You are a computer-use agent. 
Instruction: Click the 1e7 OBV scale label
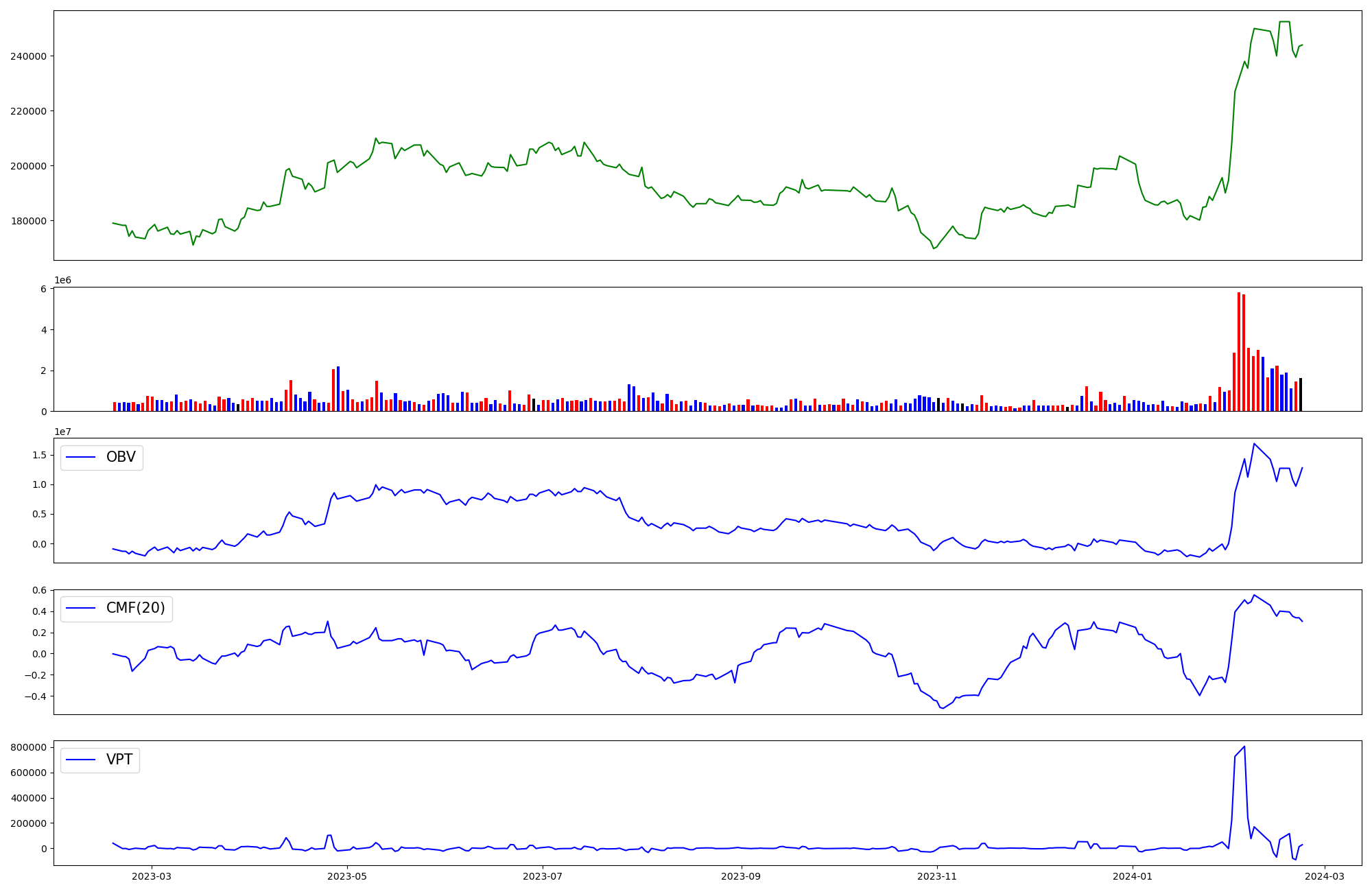[62, 432]
